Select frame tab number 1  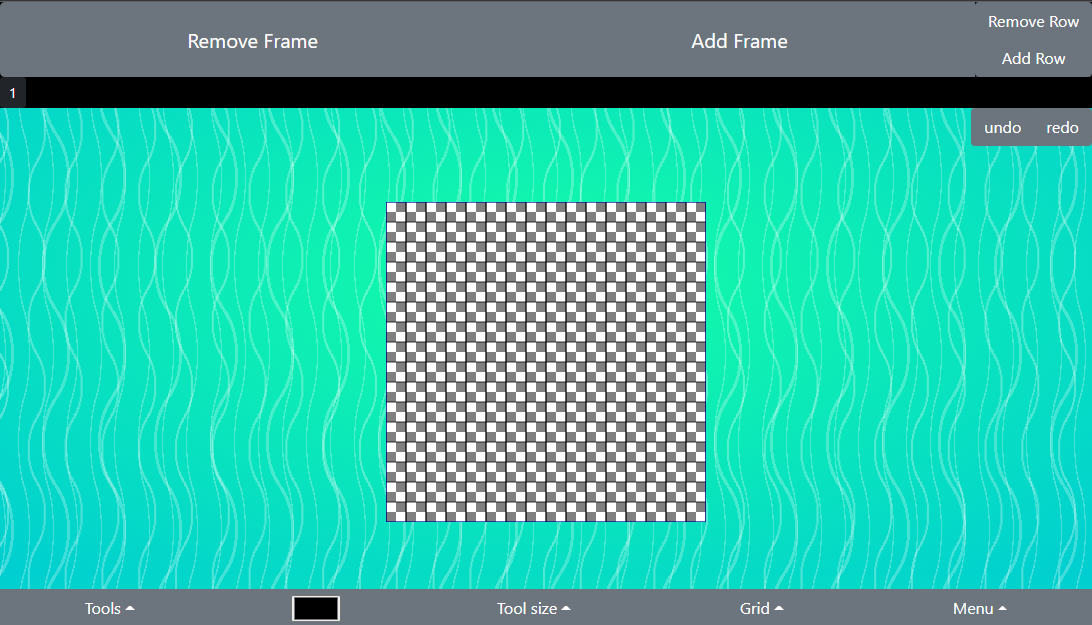(x=12, y=93)
